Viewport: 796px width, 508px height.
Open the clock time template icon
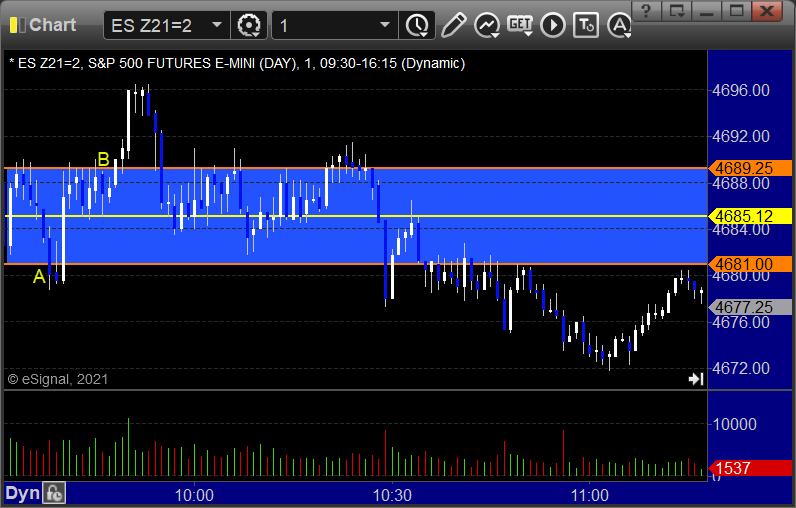[417, 25]
